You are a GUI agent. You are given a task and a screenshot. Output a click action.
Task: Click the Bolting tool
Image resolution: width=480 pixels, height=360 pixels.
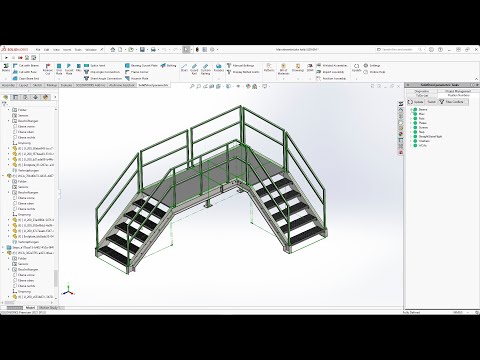(x=169, y=66)
